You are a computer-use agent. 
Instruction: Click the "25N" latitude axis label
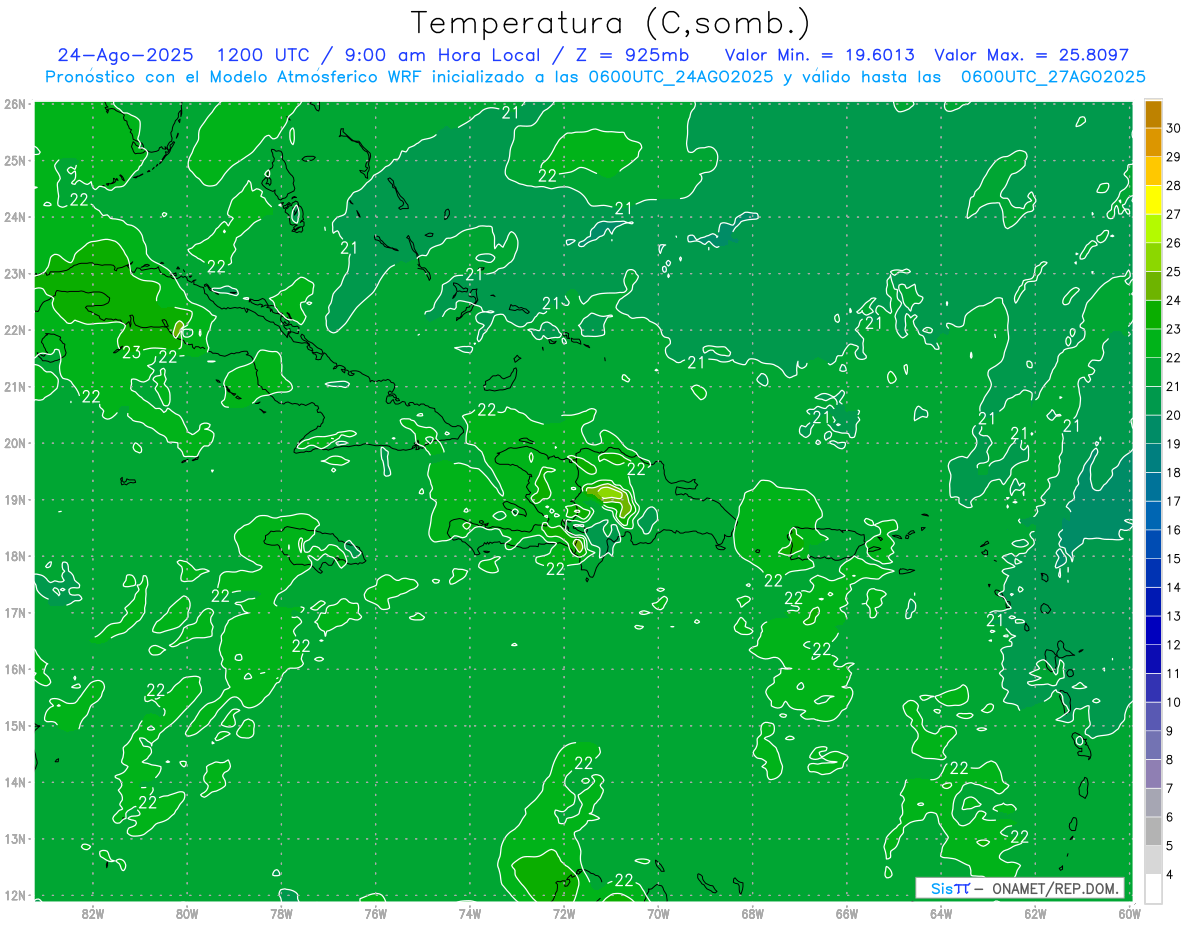(x=15, y=160)
